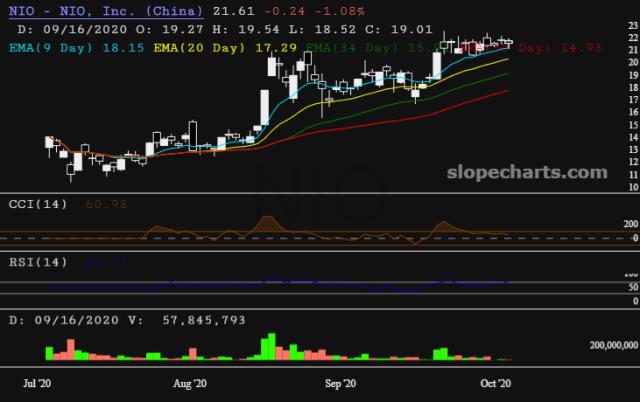The height and width of the screenshot is (402, 640).
Task: Click the 200 level label on CCI axis
Action: click(x=631, y=224)
